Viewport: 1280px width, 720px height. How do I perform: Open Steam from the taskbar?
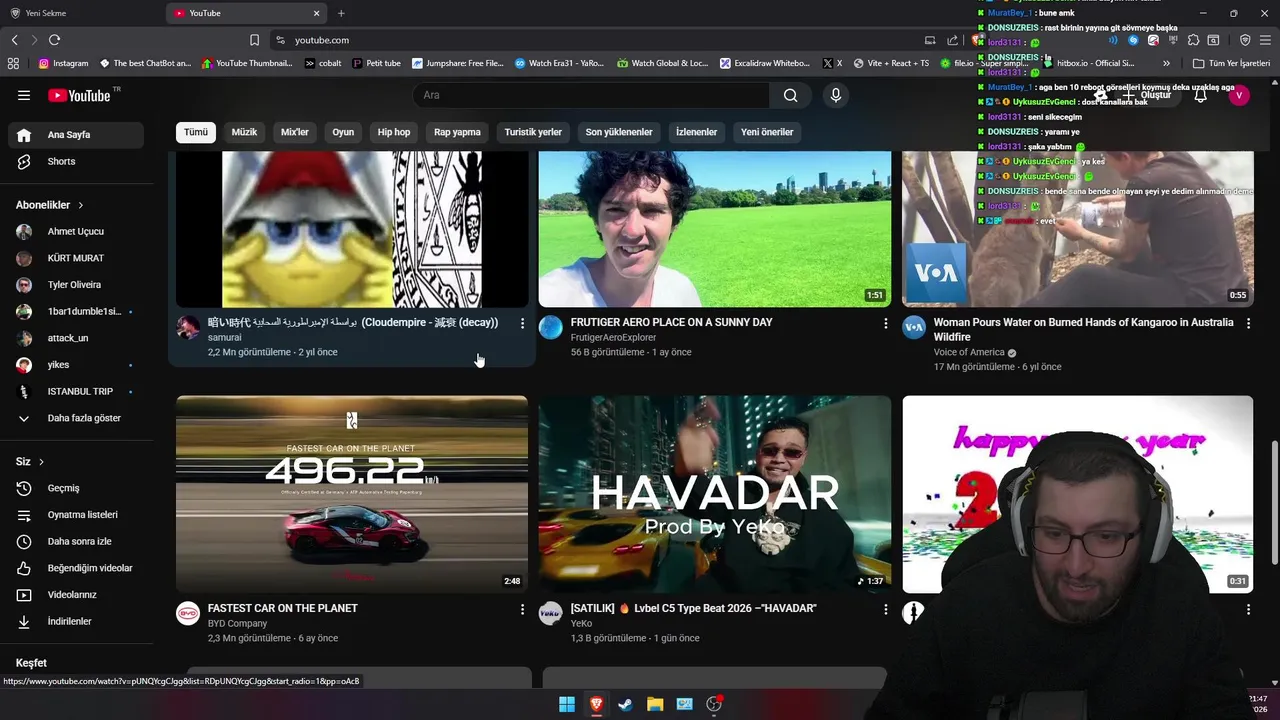click(x=625, y=704)
